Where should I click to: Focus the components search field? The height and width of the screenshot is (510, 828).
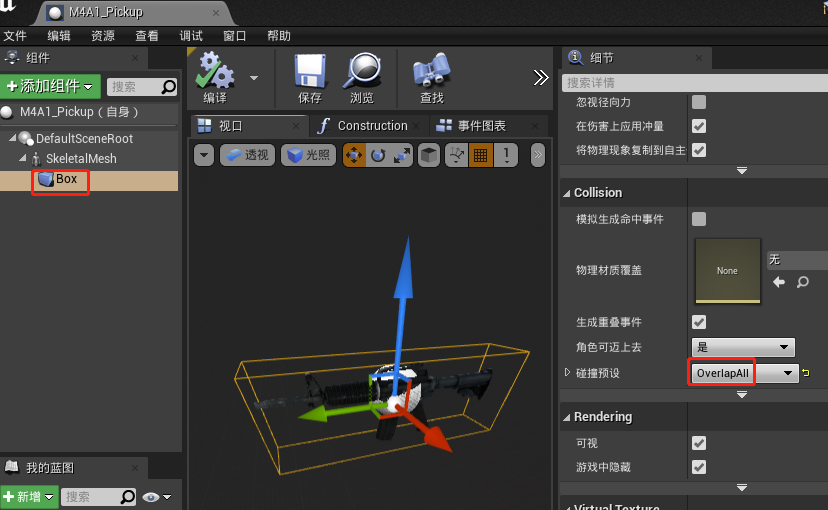click(142, 87)
